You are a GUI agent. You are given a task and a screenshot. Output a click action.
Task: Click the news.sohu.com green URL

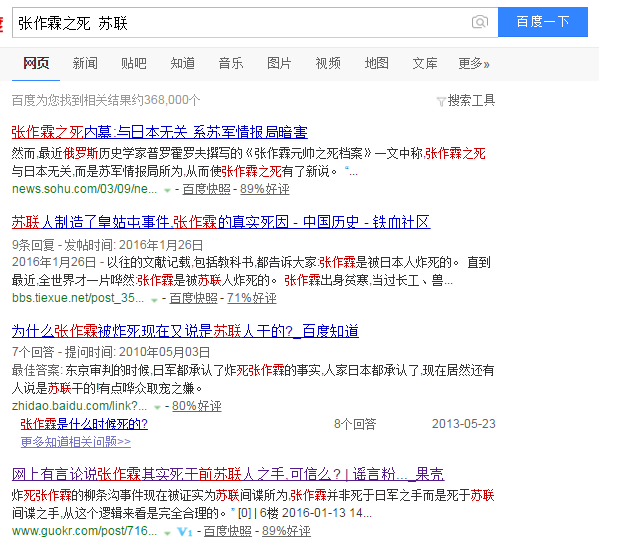(84, 189)
